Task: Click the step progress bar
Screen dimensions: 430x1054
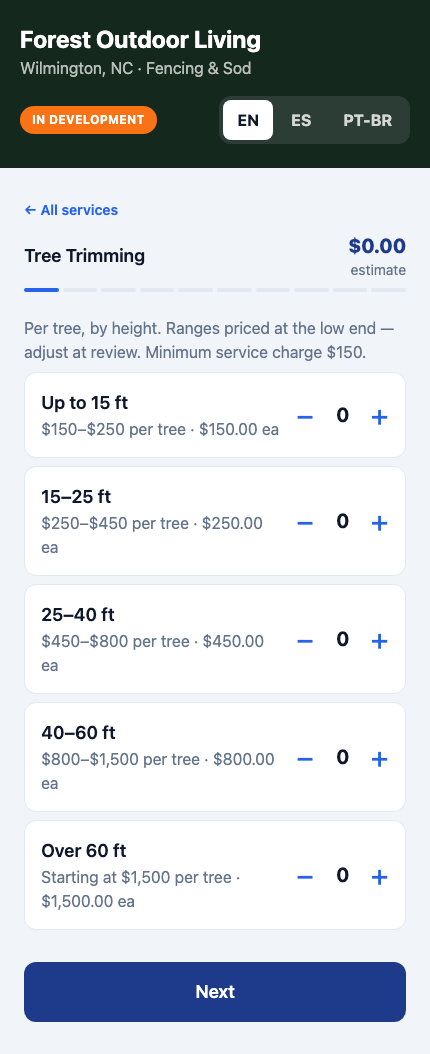Action: (215, 290)
